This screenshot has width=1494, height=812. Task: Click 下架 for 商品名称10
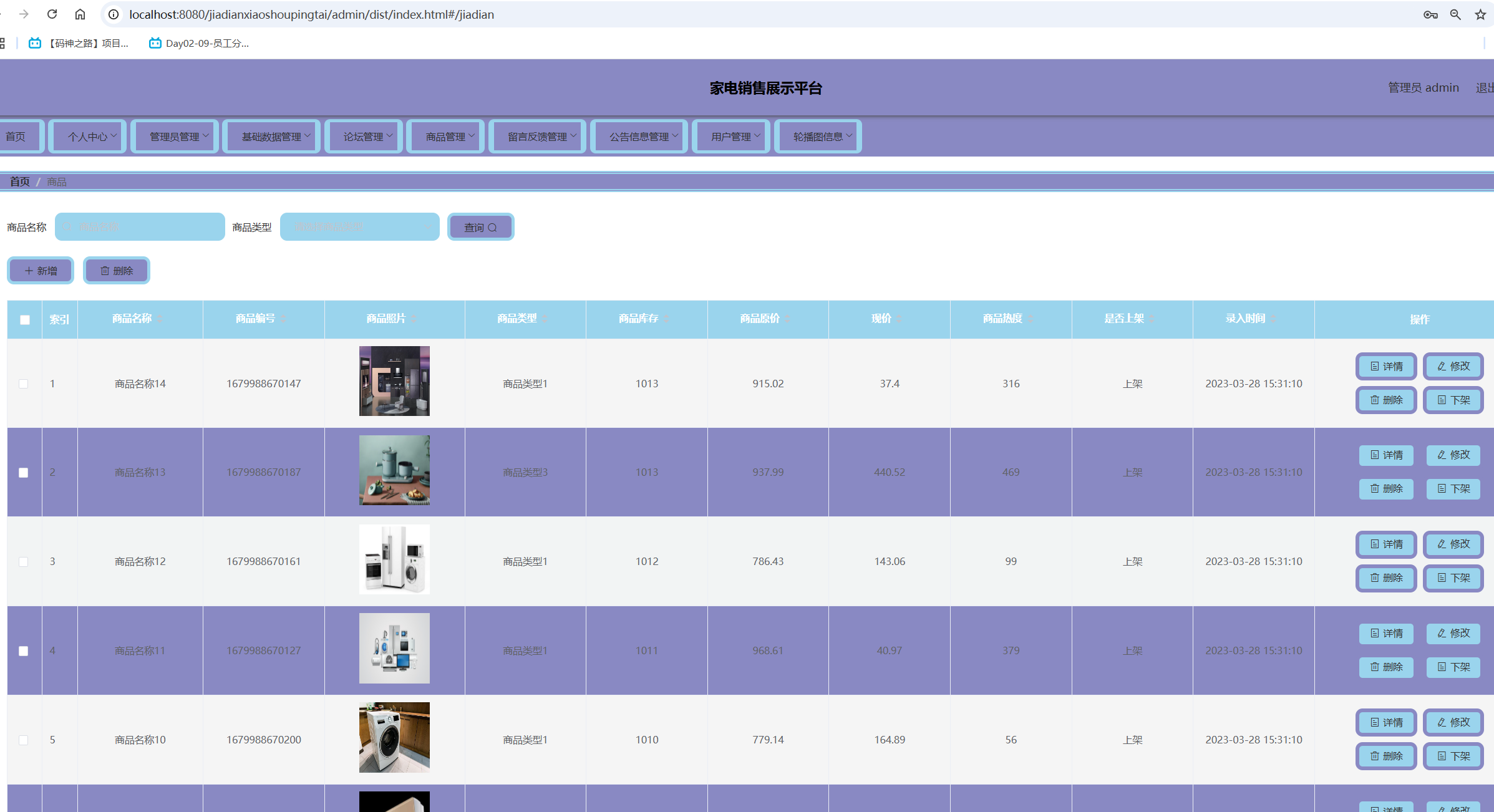pos(1453,756)
